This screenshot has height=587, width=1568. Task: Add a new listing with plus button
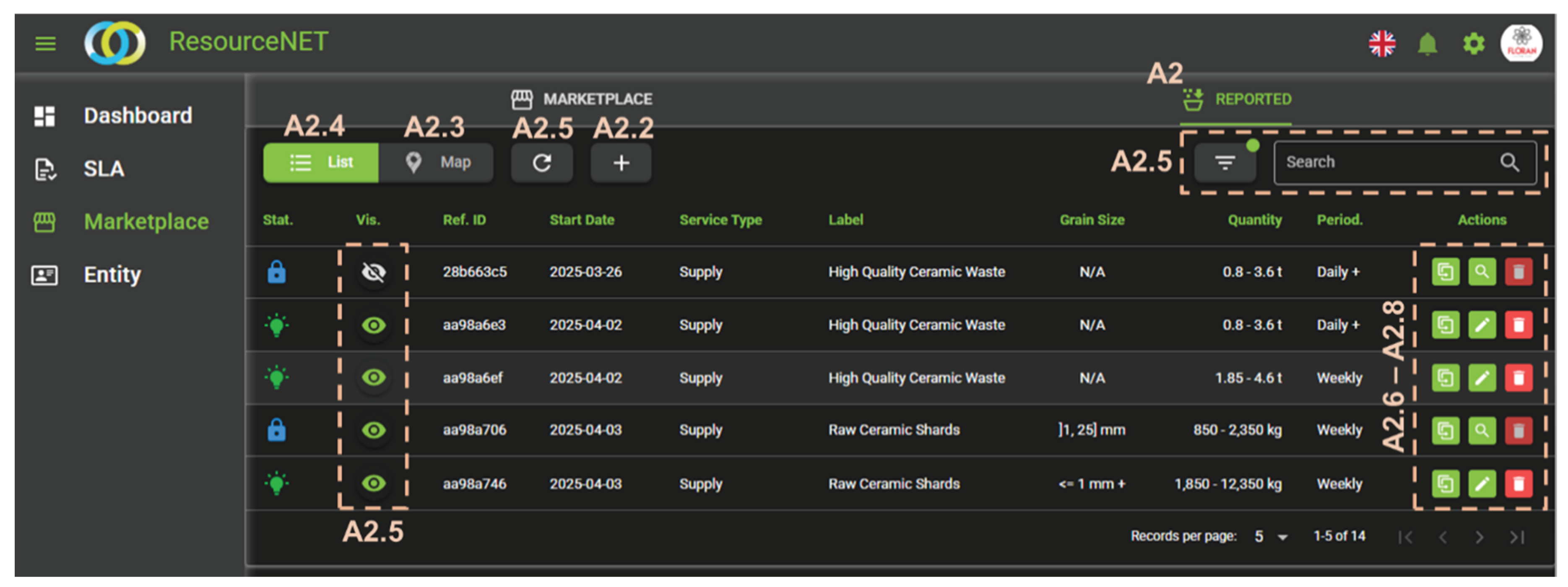tap(620, 162)
